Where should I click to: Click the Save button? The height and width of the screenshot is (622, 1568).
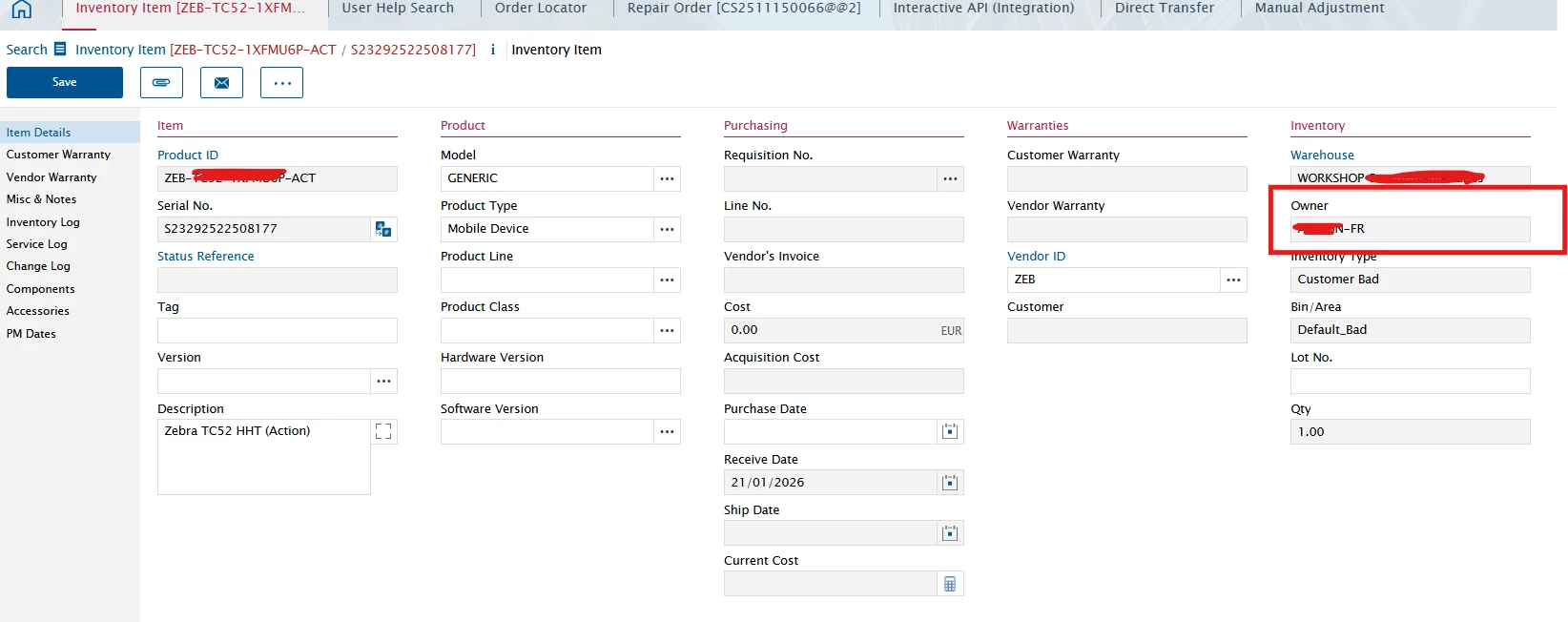click(x=65, y=82)
